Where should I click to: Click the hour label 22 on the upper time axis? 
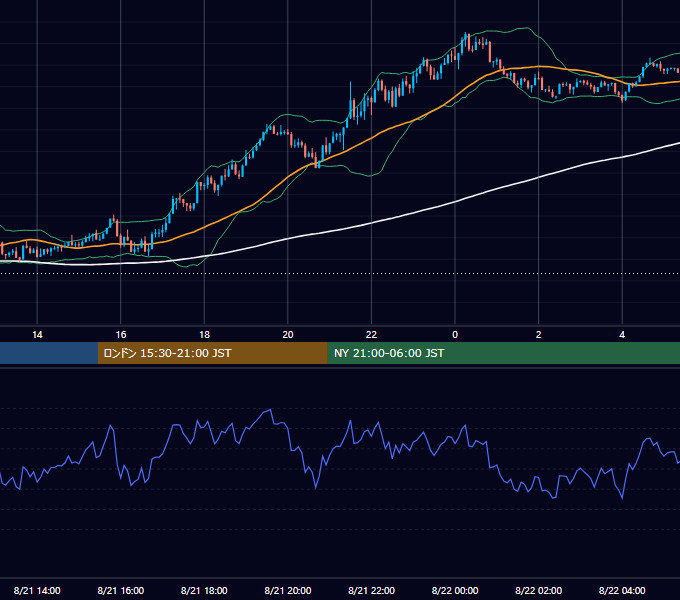coord(371,335)
